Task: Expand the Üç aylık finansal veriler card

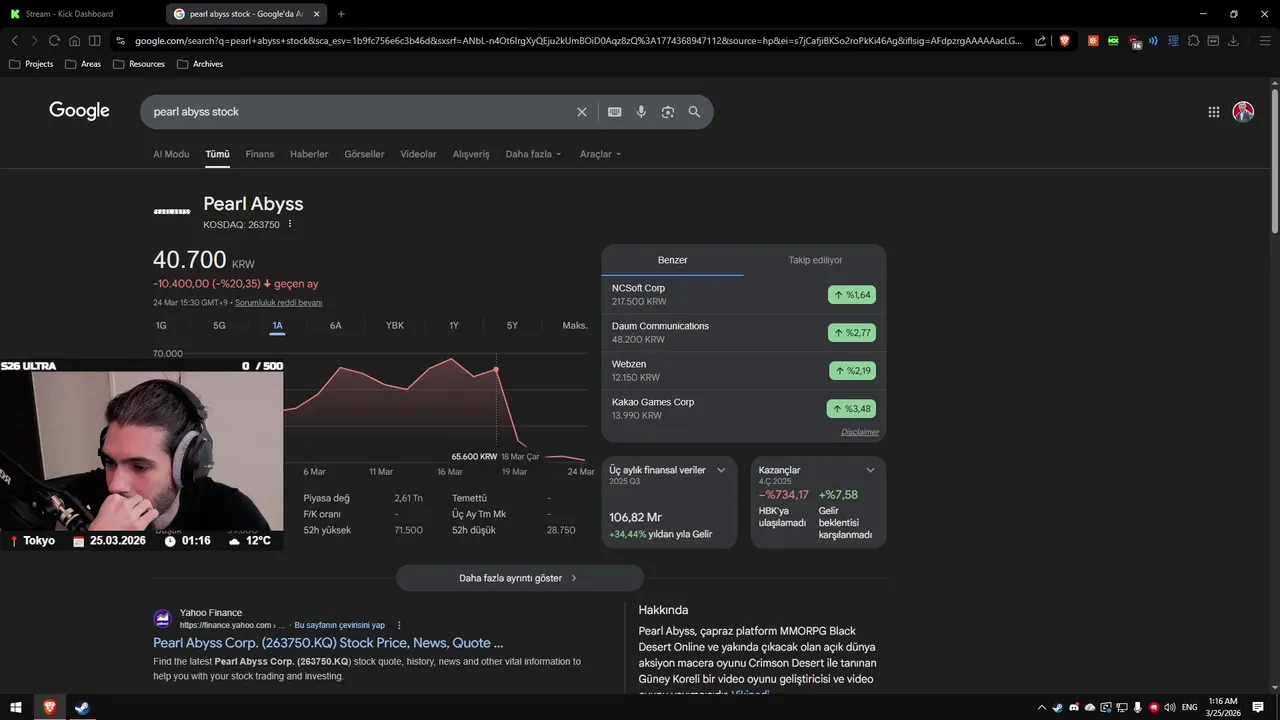Action: coord(721,470)
